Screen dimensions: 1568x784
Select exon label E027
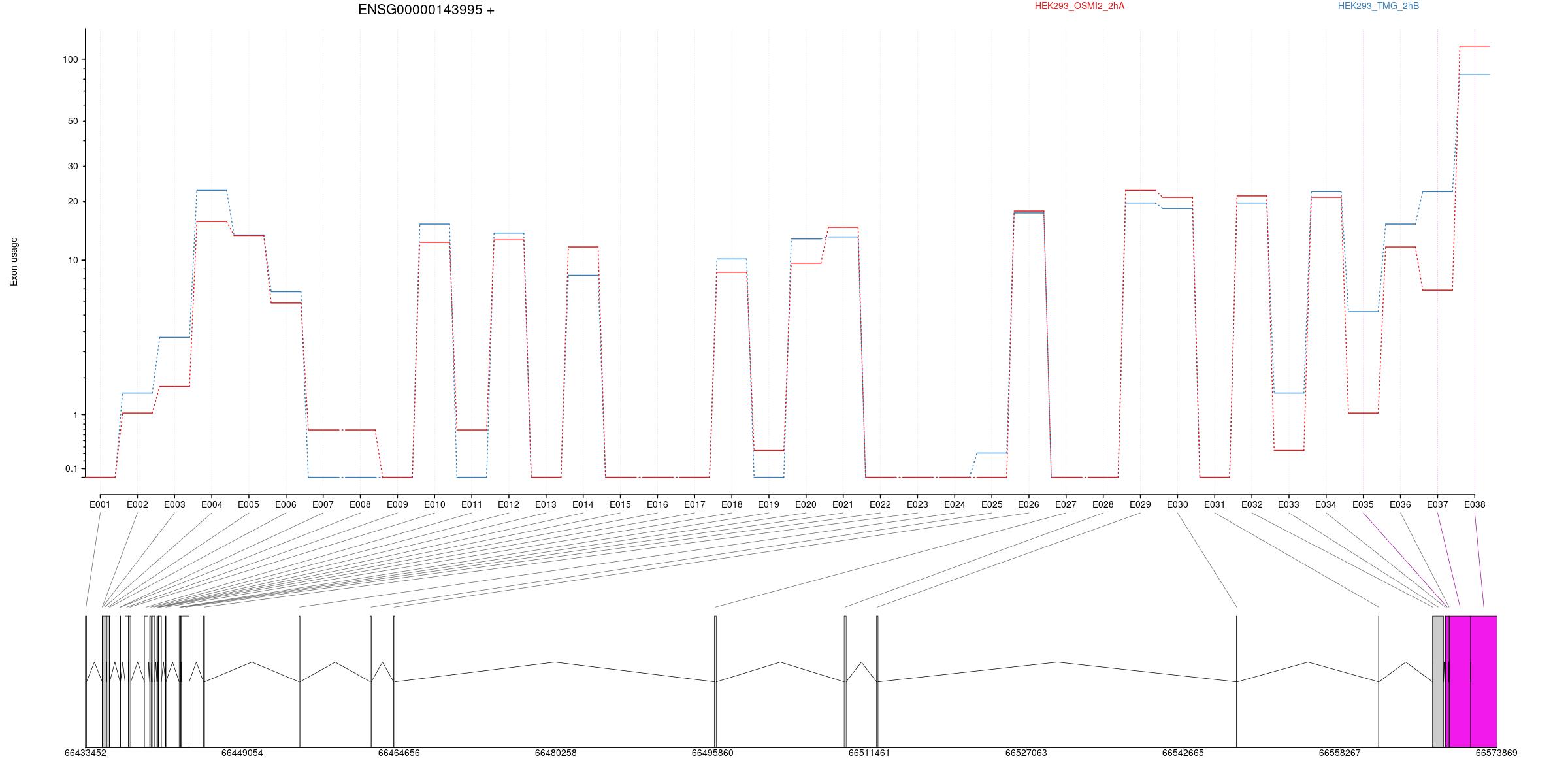coord(1066,504)
